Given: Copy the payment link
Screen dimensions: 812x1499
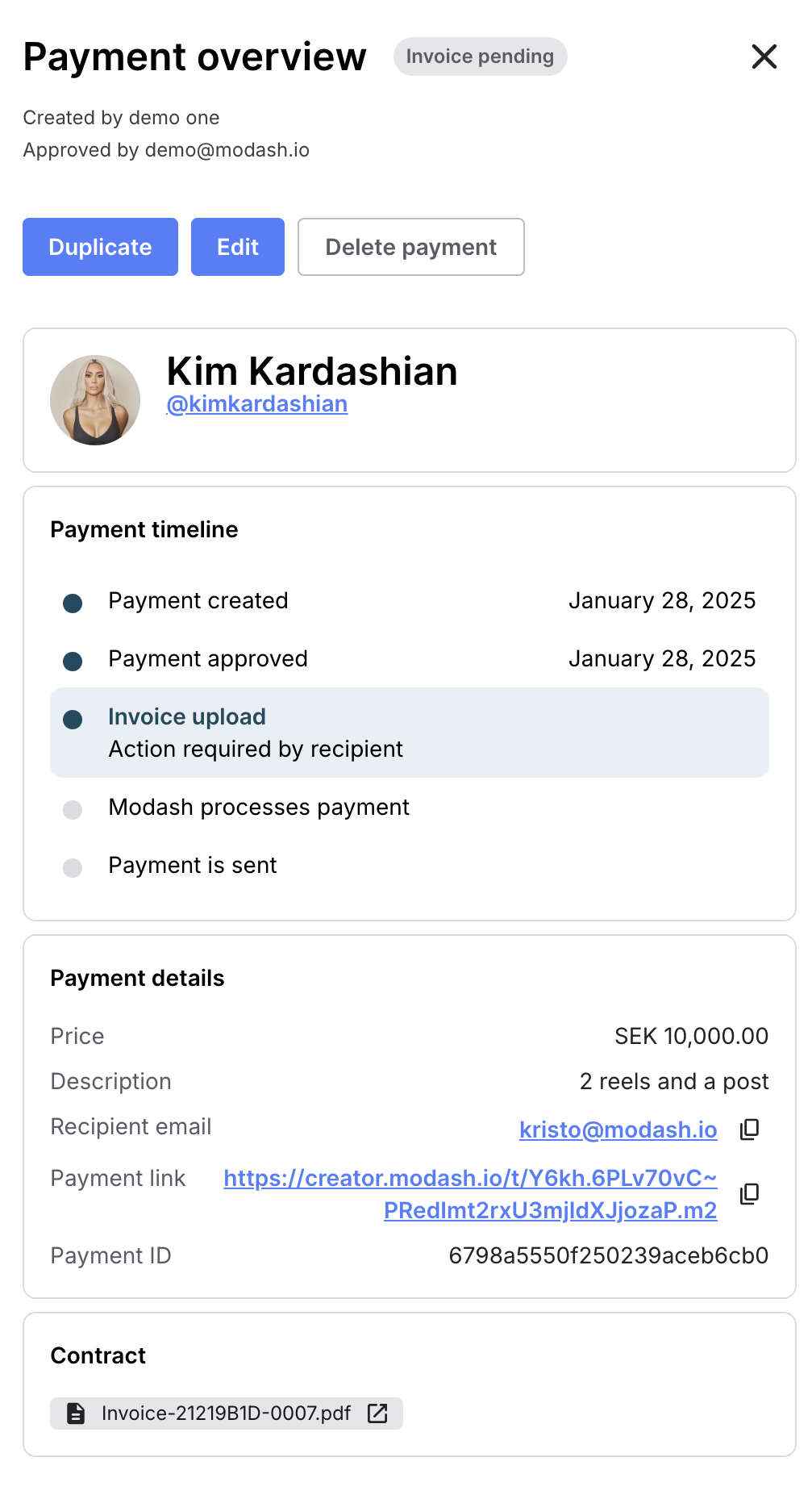Looking at the screenshot, I should (x=750, y=1194).
